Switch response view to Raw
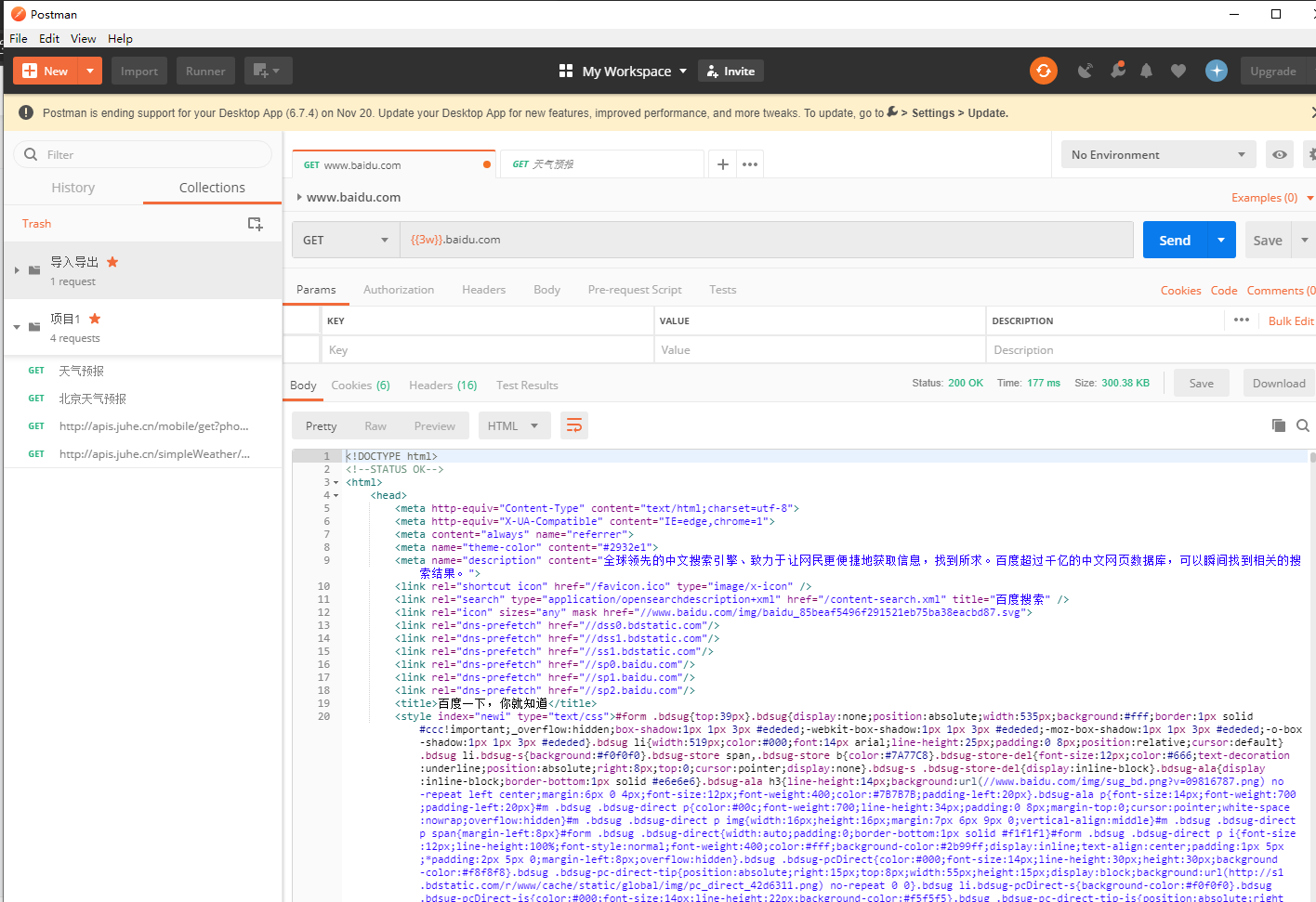The width and height of the screenshot is (1316, 902). pyautogui.click(x=375, y=425)
